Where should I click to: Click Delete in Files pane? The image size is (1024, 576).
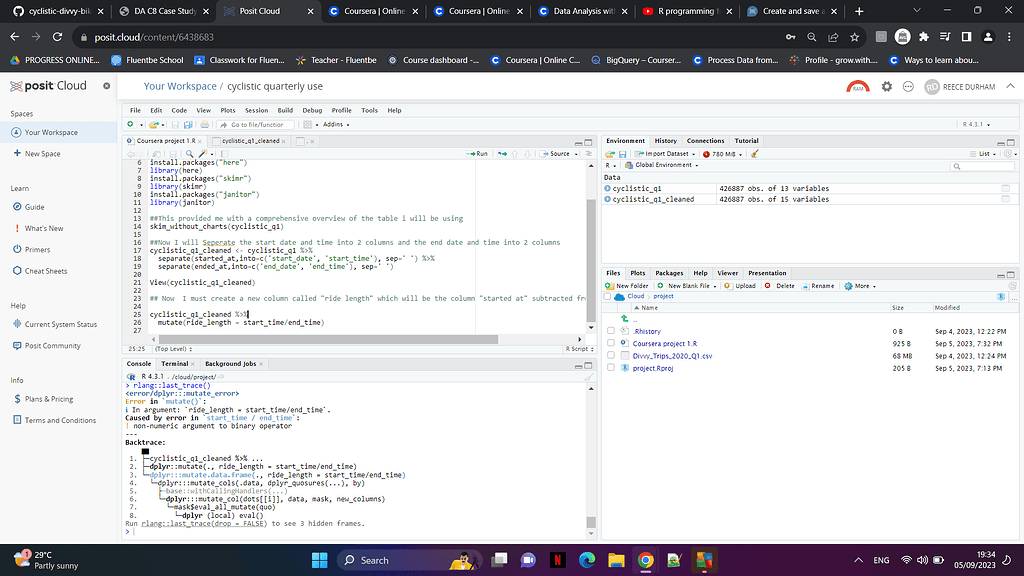780,286
